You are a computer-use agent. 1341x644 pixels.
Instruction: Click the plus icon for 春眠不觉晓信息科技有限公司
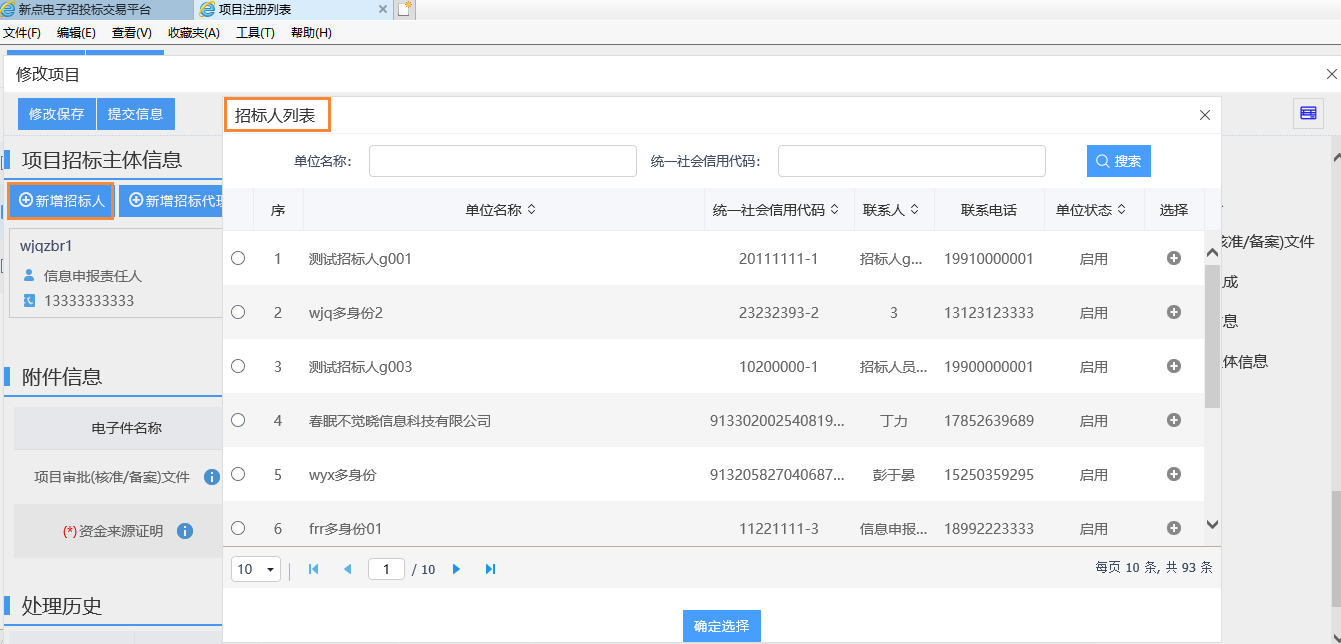pyautogui.click(x=1174, y=420)
